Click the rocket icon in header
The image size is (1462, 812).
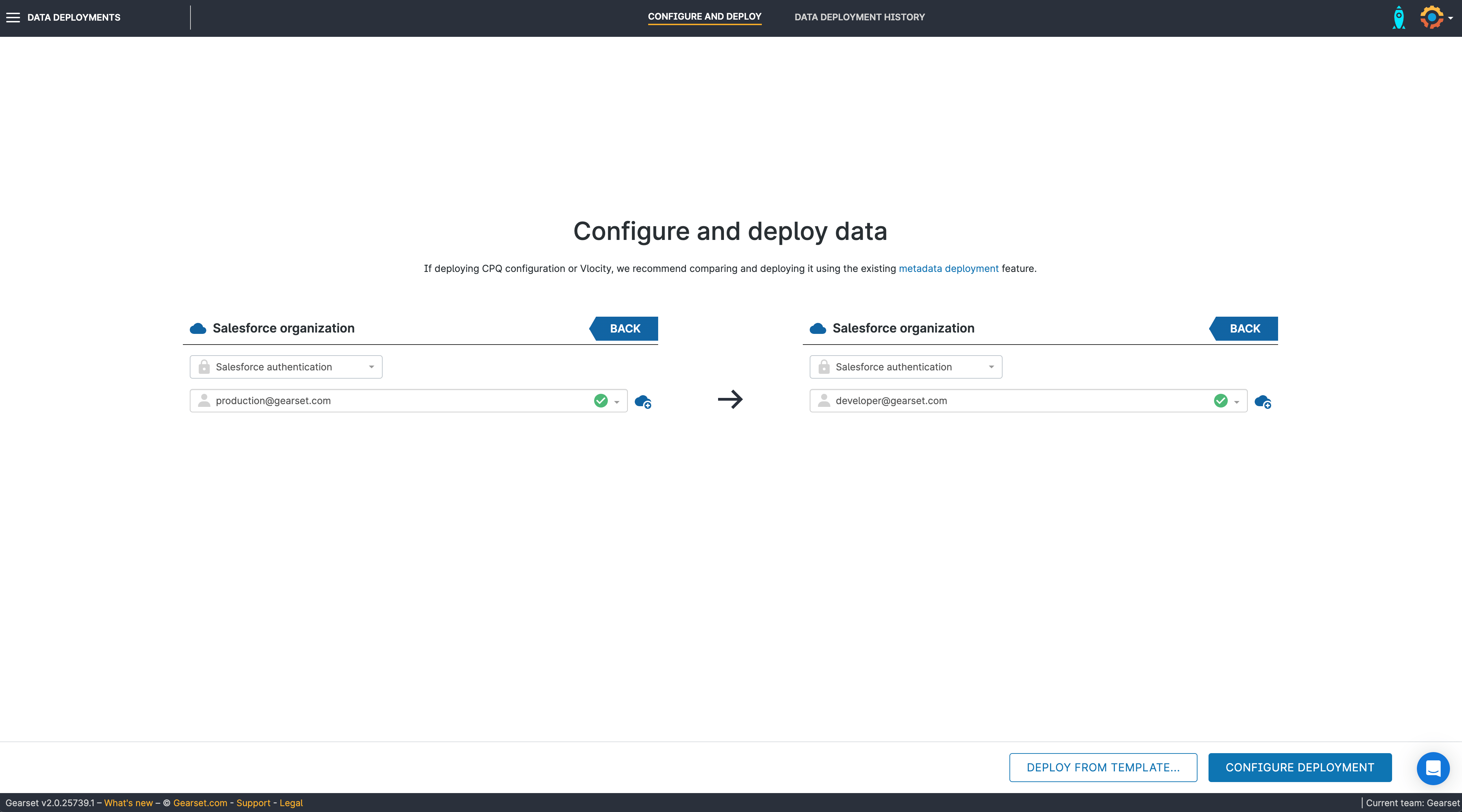[x=1399, y=18]
